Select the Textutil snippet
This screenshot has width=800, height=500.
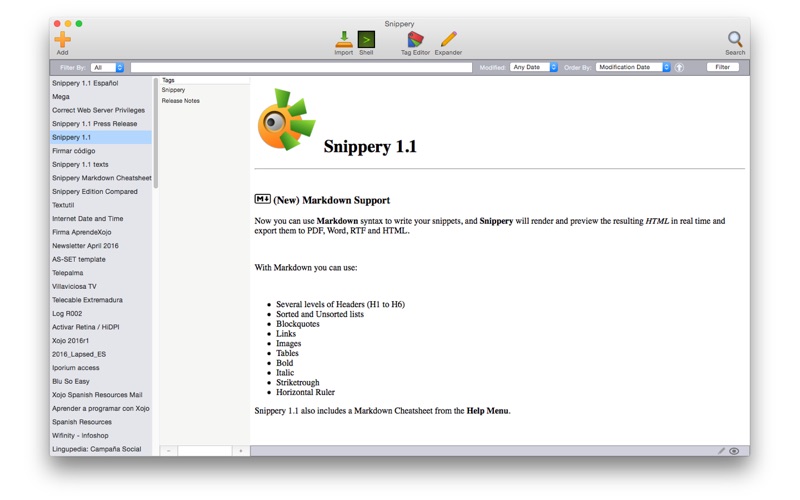(101, 205)
